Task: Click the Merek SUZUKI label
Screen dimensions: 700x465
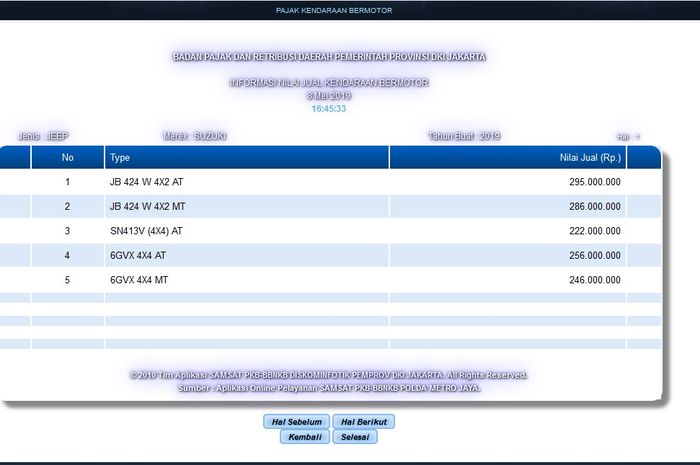Action: pyautogui.click(x=194, y=136)
